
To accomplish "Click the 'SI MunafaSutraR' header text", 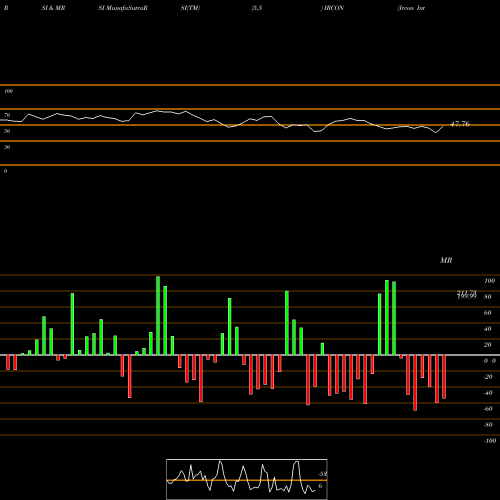I will pyautogui.click(x=123, y=8).
